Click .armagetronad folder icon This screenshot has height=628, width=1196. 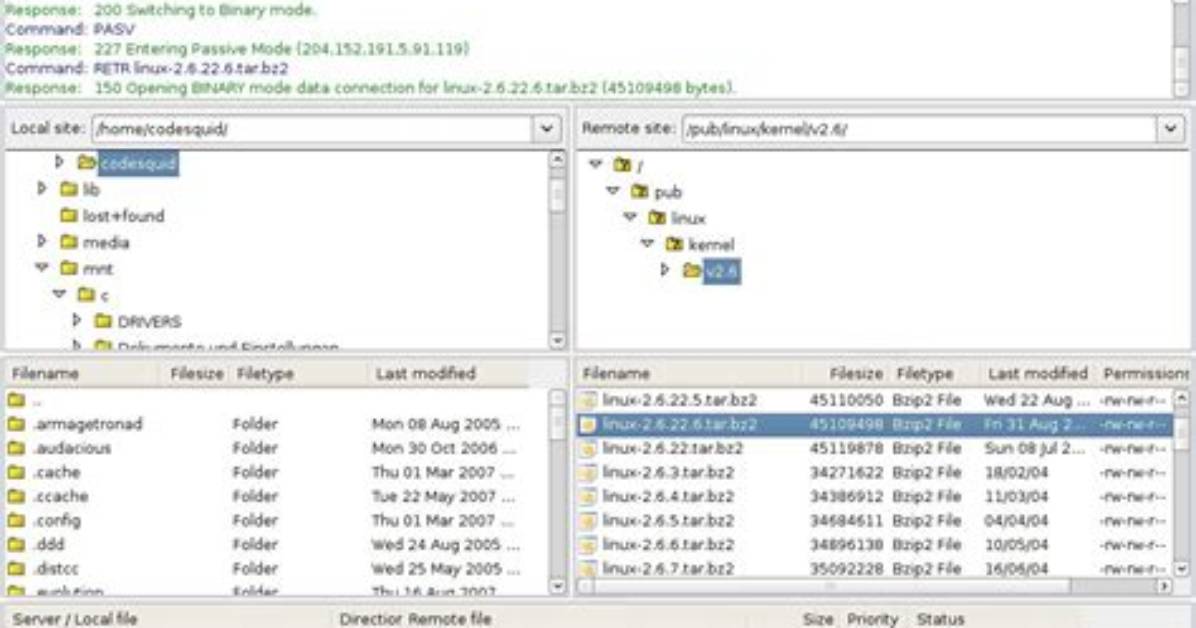pos(16,424)
